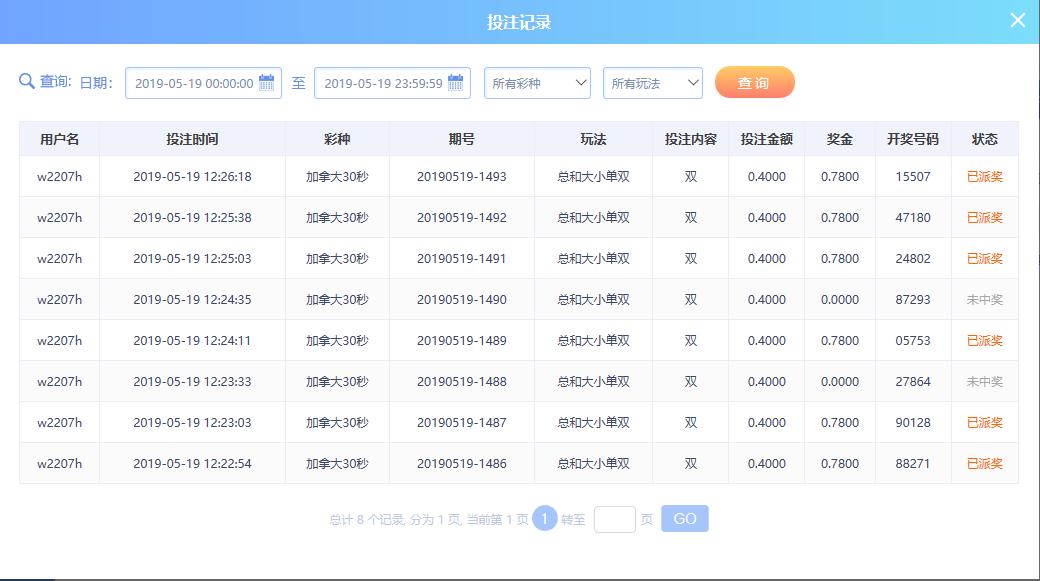Open the calendar icon for the end date

[x=456, y=82]
